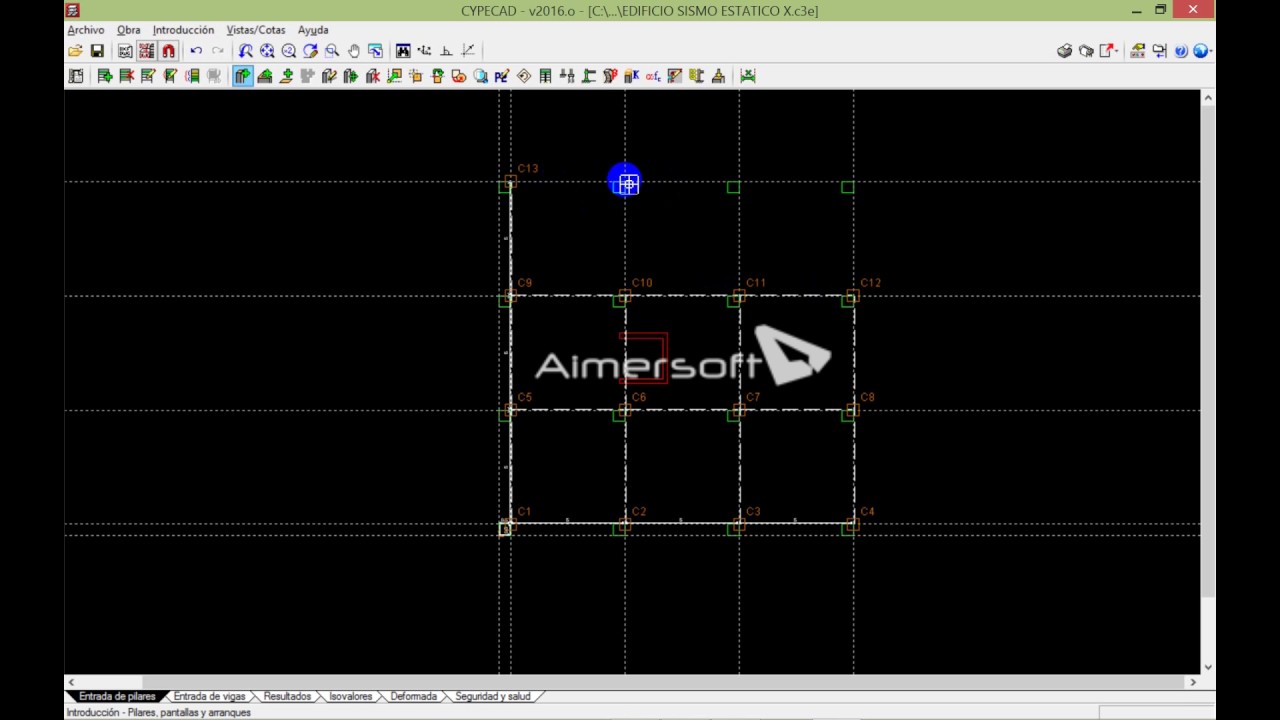Delete a column using the red X column icon
Viewport: 1280px width, 720px height.
(x=127, y=76)
